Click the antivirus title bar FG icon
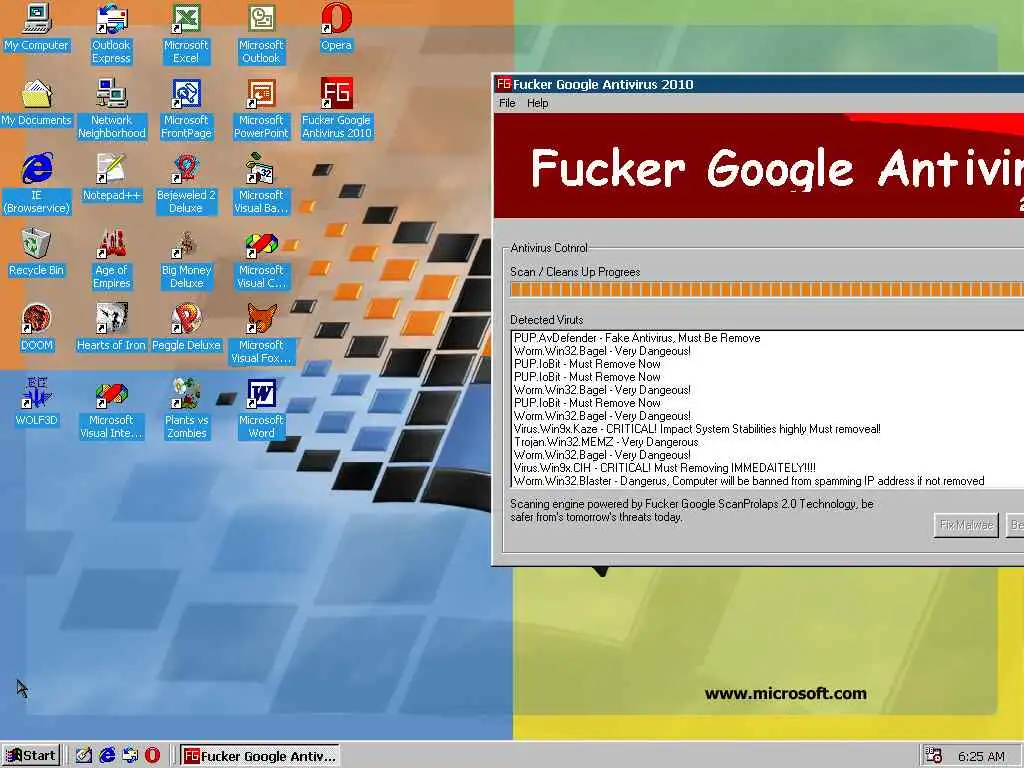 (x=504, y=84)
